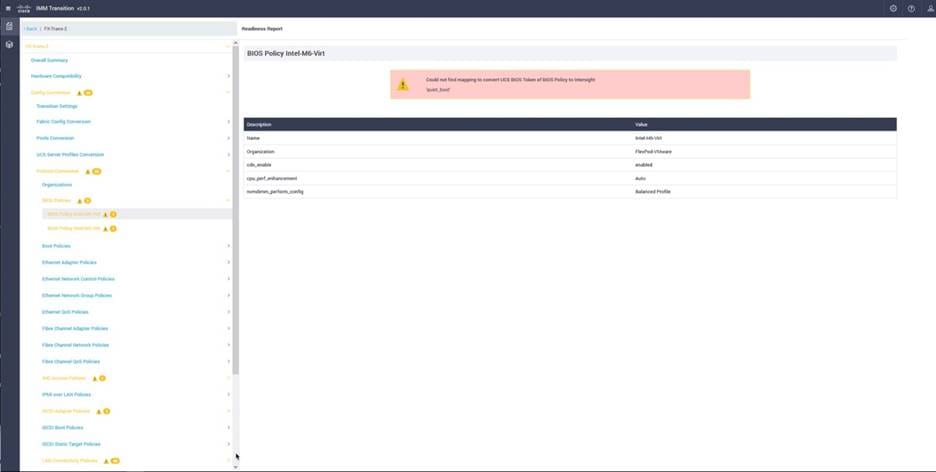Click warning count badge beside Policies Conversion

tap(96, 172)
